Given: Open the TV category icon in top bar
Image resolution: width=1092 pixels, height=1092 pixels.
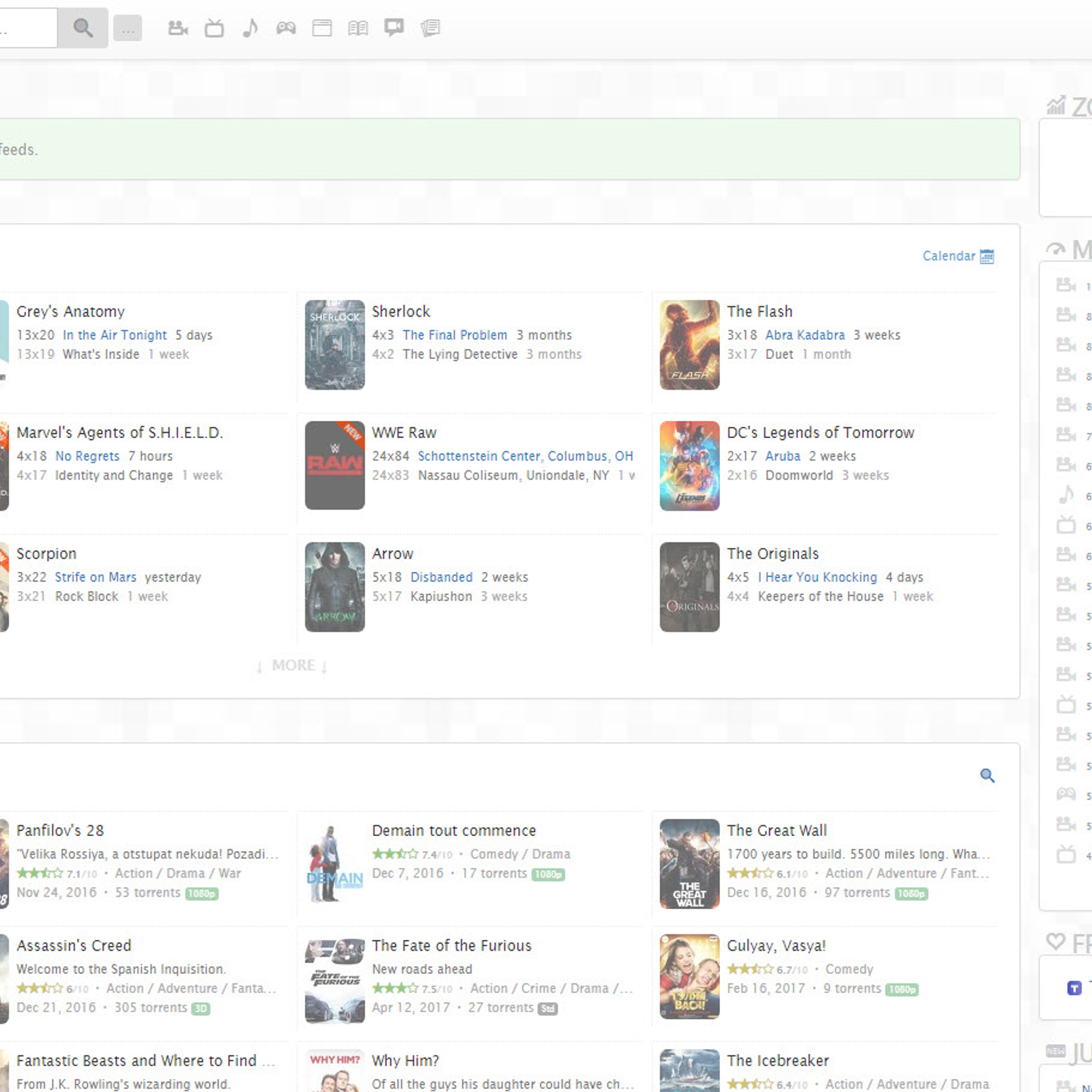Looking at the screenshot, I should point(214,28).
